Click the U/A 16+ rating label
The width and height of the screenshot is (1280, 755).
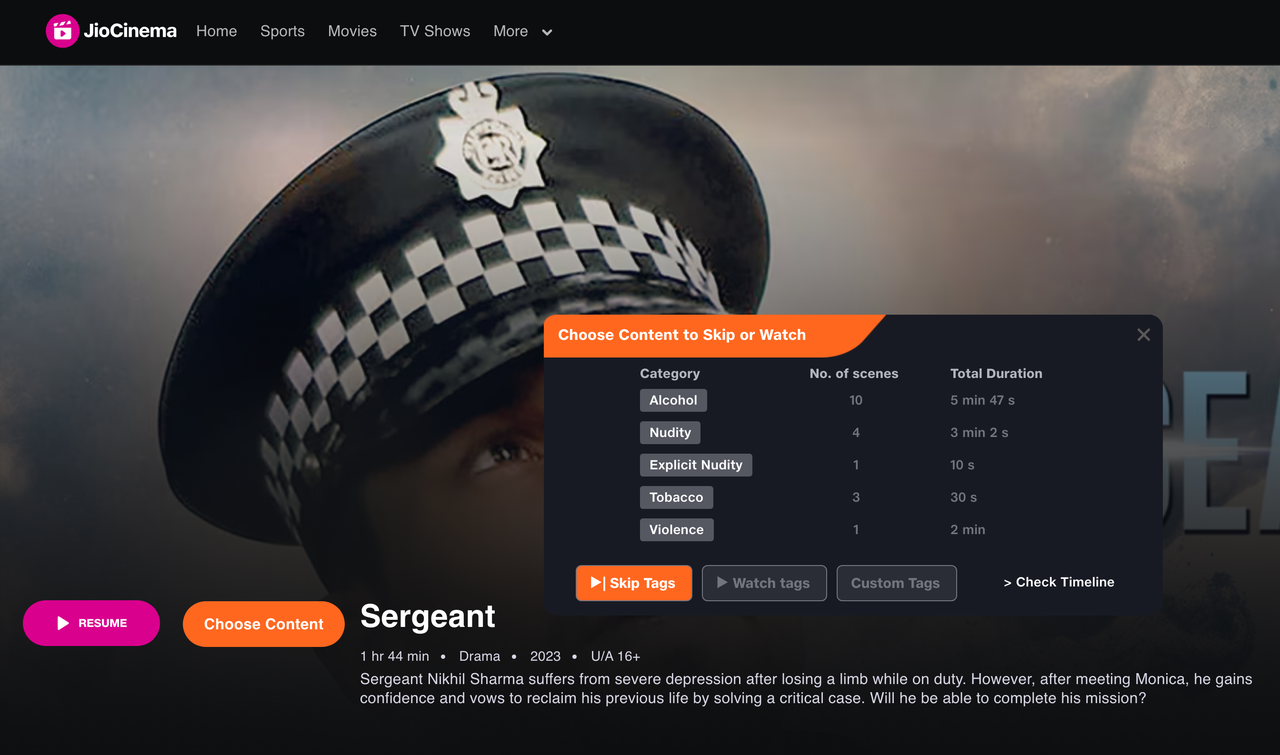[x=616, y=656]
